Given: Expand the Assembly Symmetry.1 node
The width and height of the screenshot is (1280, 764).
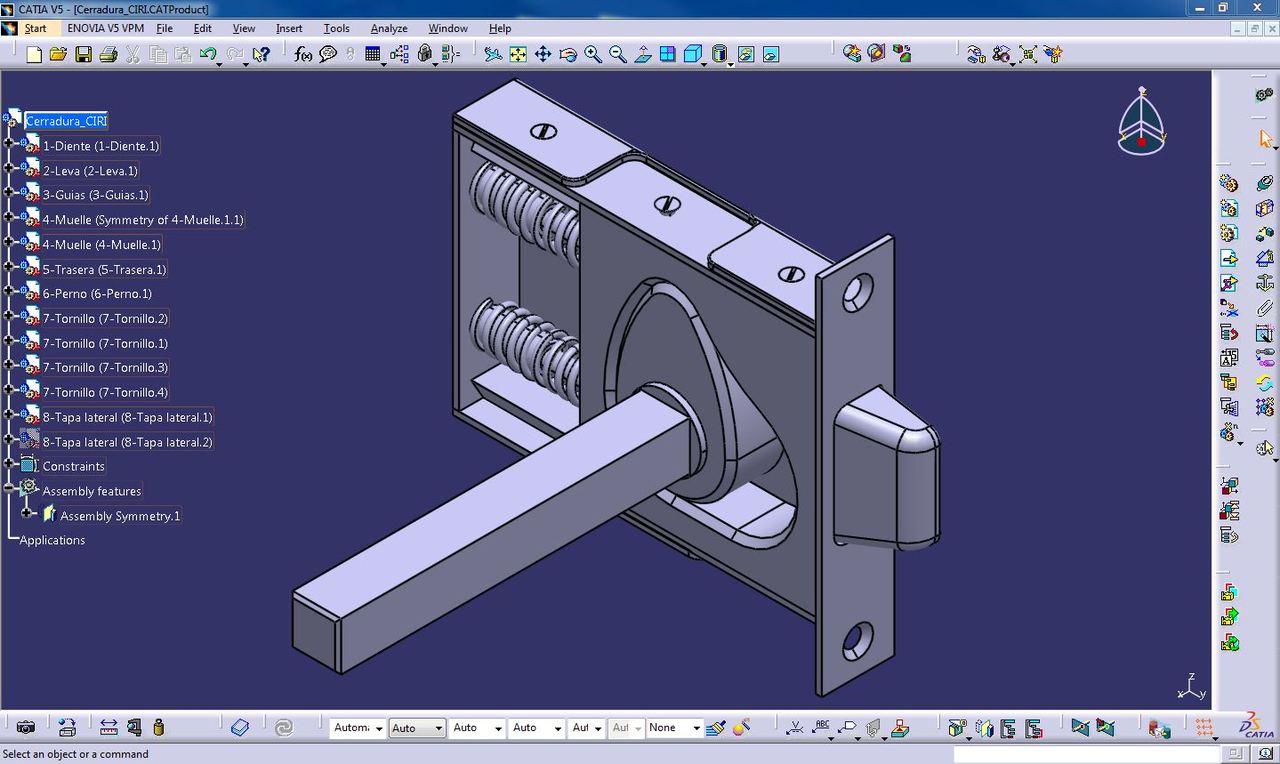Looking at the screenshot, I should click(27, 514).
